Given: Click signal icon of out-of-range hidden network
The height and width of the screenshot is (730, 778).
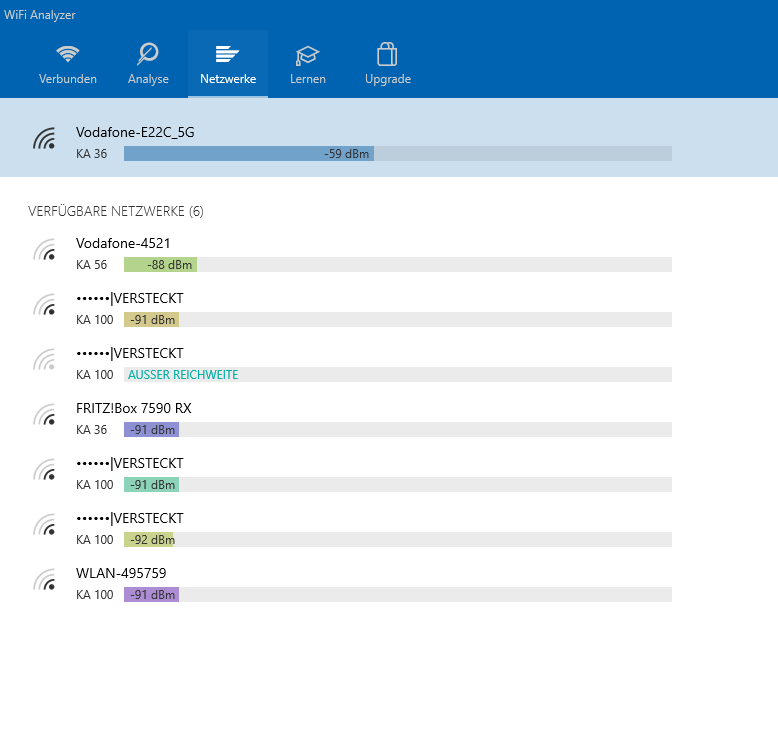Looking at the screenshot, I should [45, 359].
